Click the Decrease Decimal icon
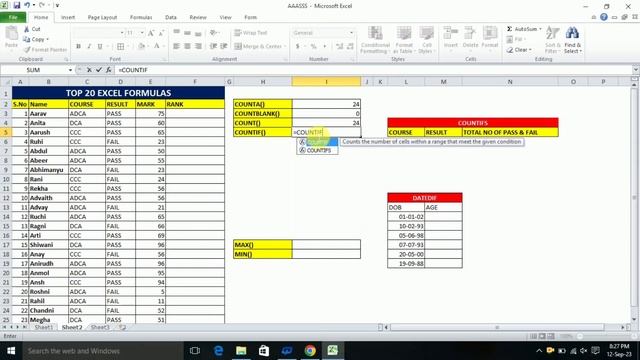The width and height of the screenshot is (640, 360). click(x=350, y=47)
